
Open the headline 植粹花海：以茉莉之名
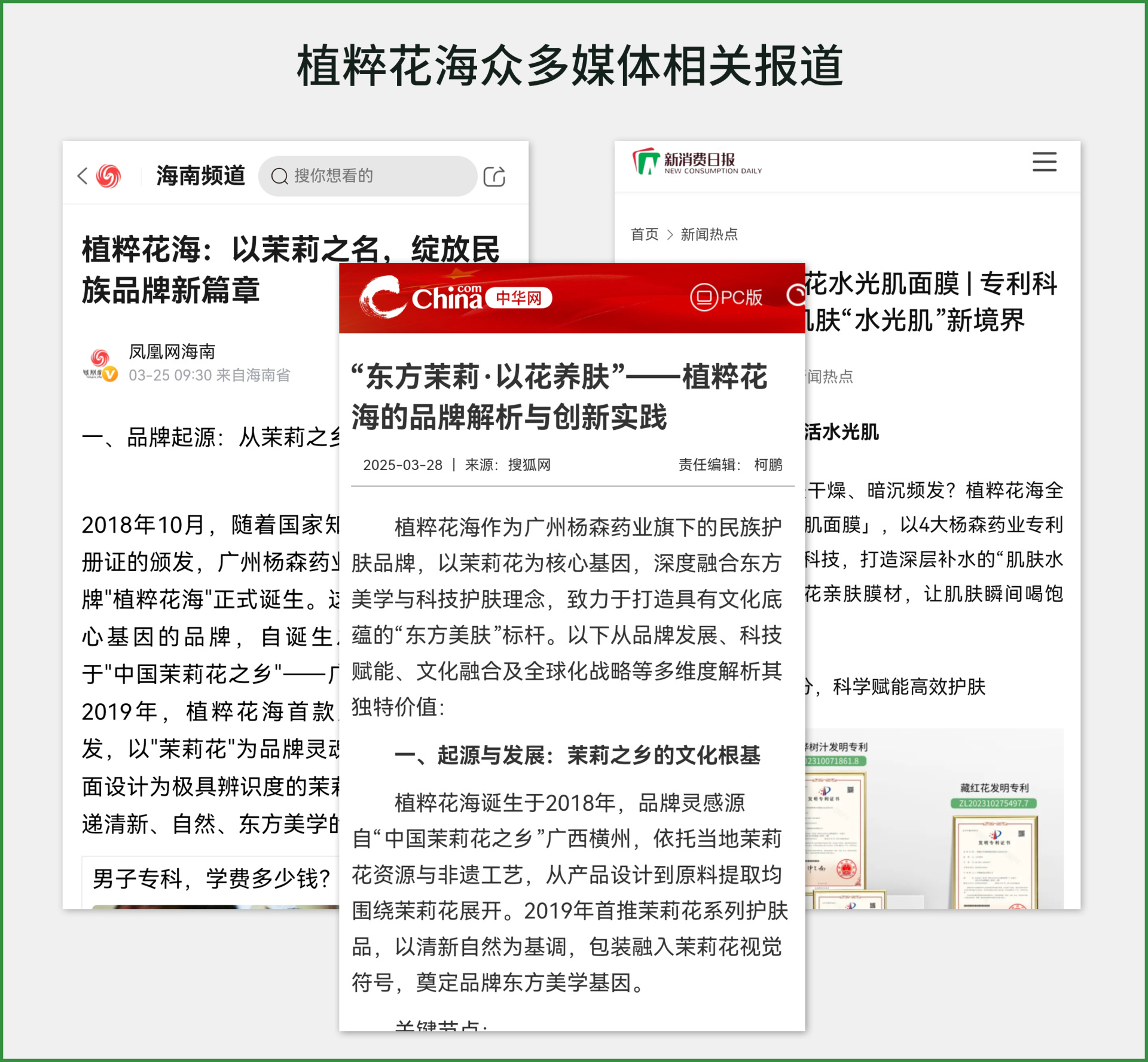291,270
